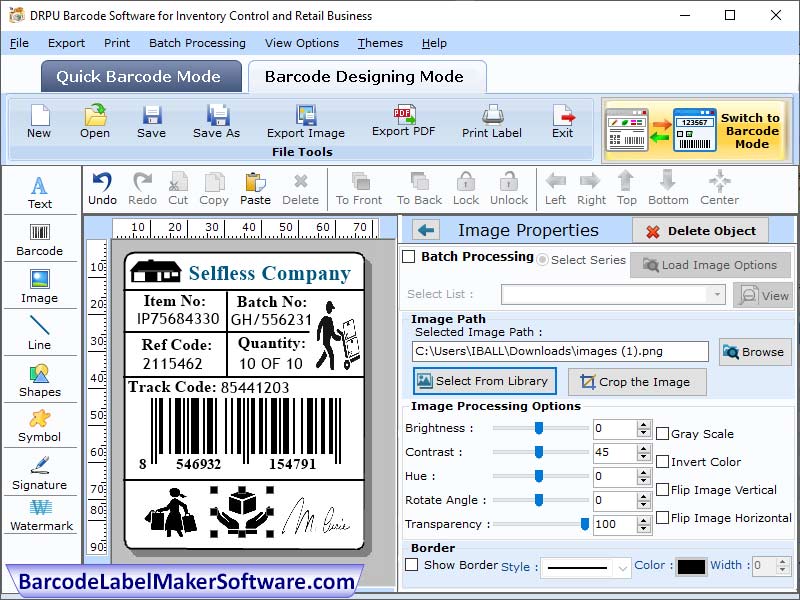
Task: Open the File menu
Action: 19,43
